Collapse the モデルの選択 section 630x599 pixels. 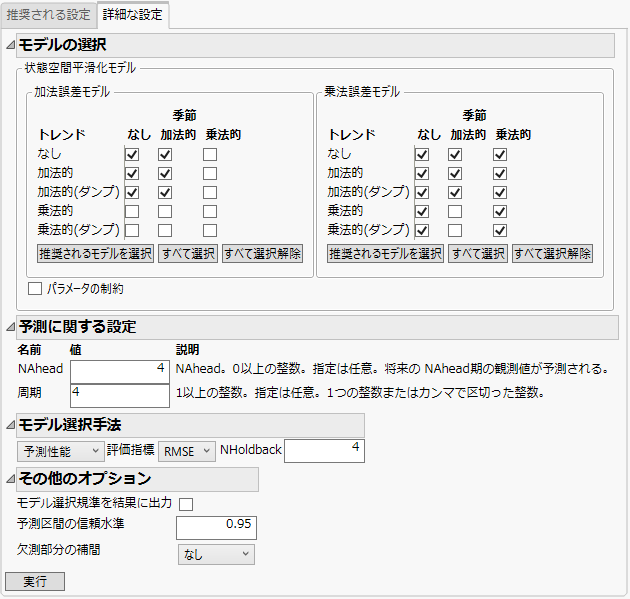(x=10, y=45)
